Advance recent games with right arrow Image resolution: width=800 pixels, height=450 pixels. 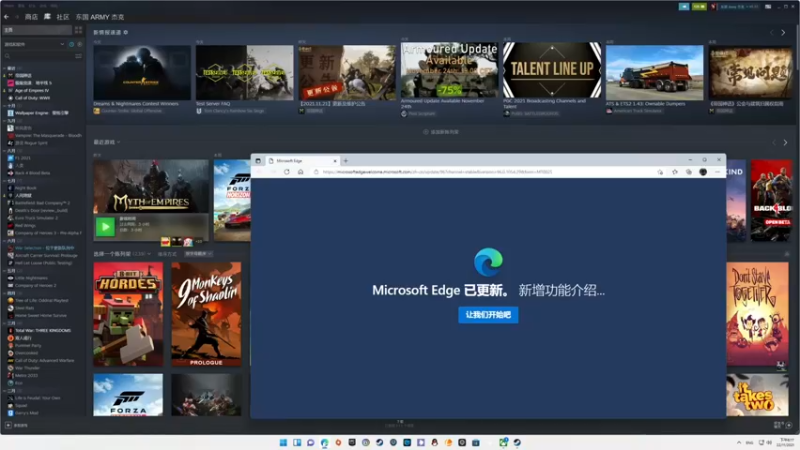(x=785, y=143)
